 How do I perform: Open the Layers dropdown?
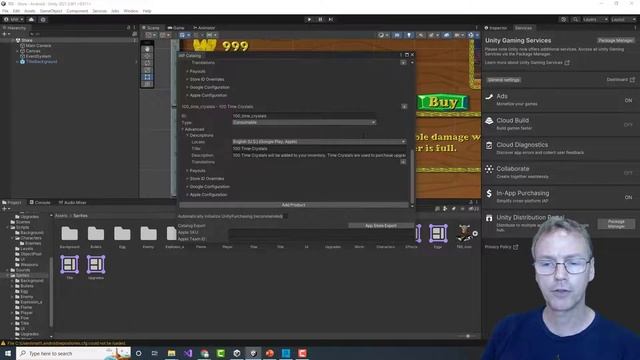click(595, 19)
